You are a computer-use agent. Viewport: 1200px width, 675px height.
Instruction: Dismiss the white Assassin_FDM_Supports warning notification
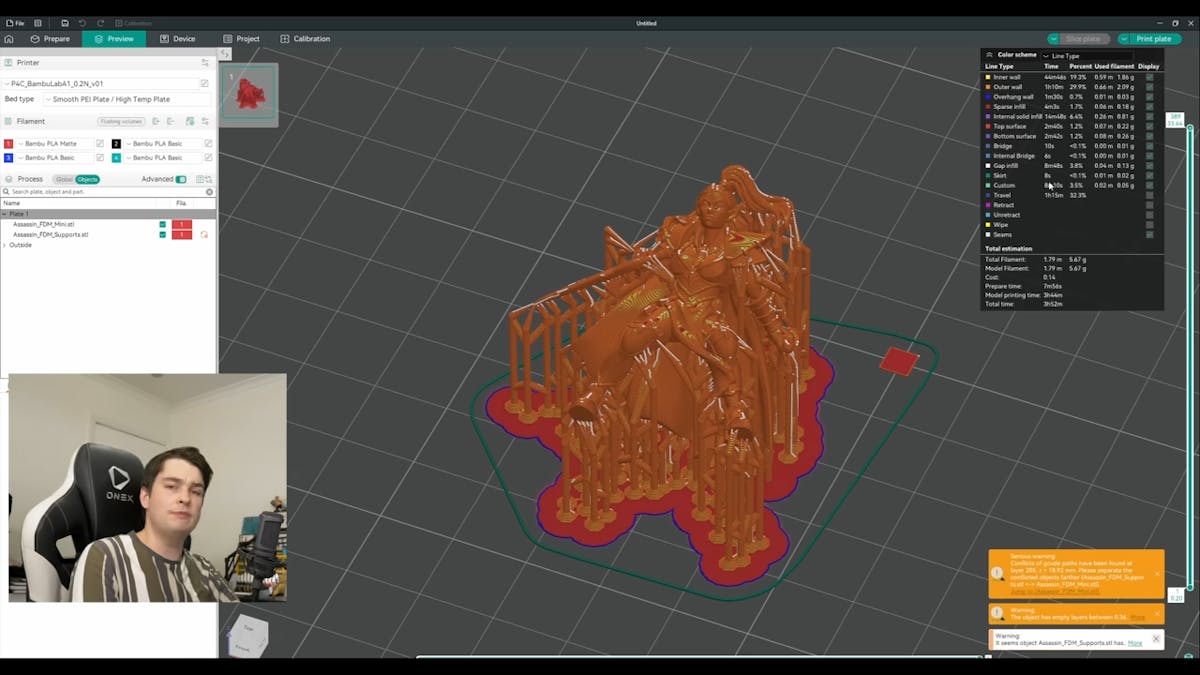coord(1156,639)
